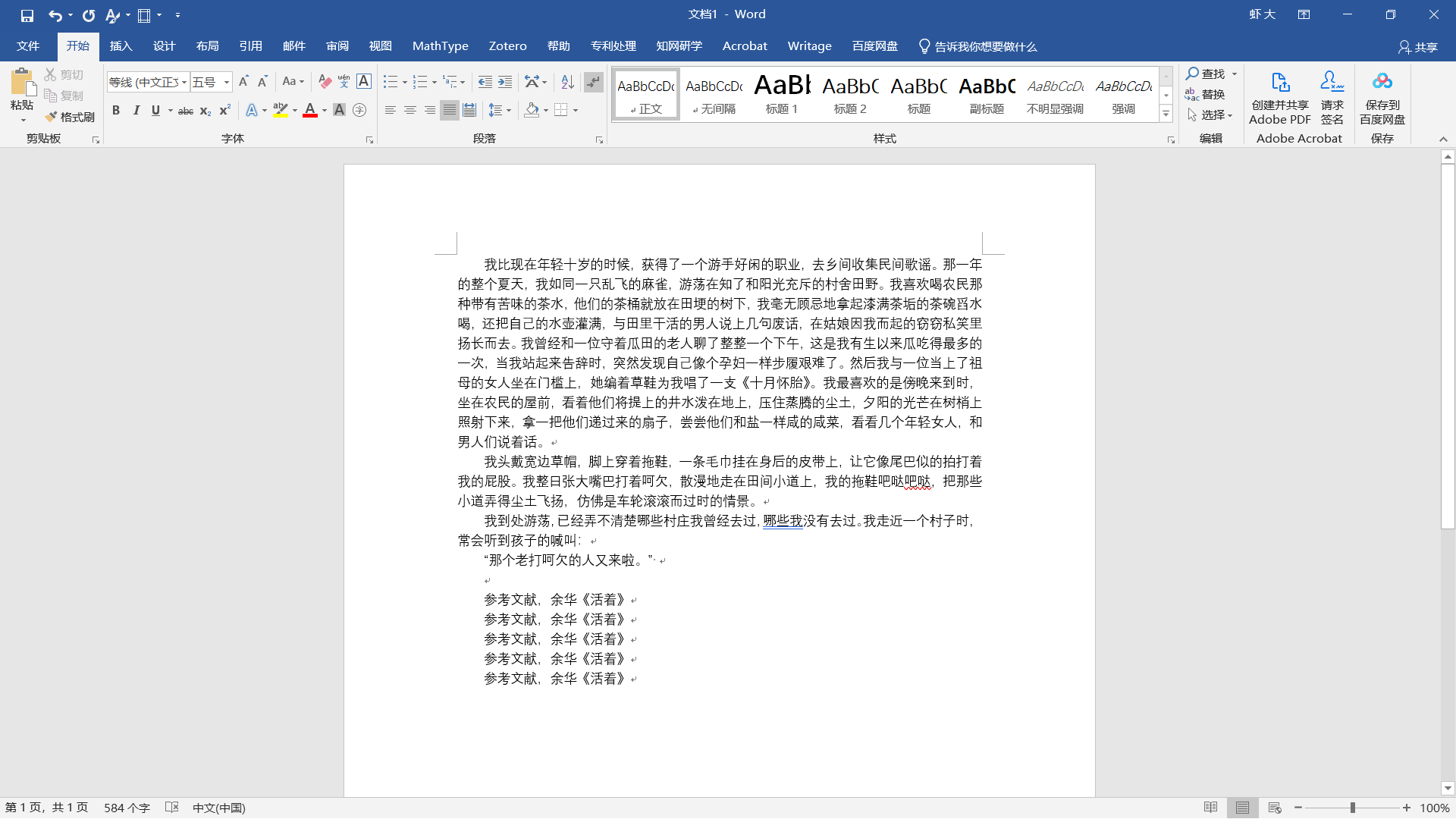Click the 替换 (Replace) button
Screen dimensions: 1456x819
(1206, 95)
